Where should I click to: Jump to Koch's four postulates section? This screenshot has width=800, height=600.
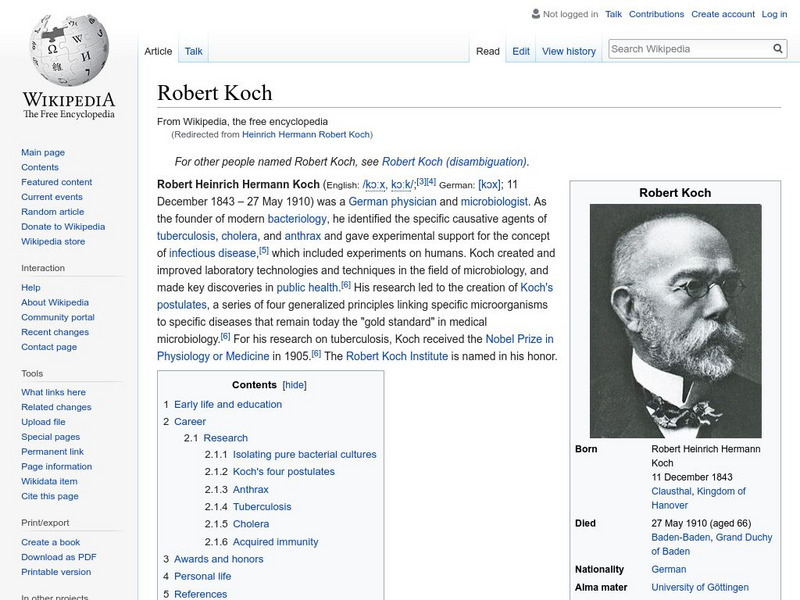click(x=283, y=471)
